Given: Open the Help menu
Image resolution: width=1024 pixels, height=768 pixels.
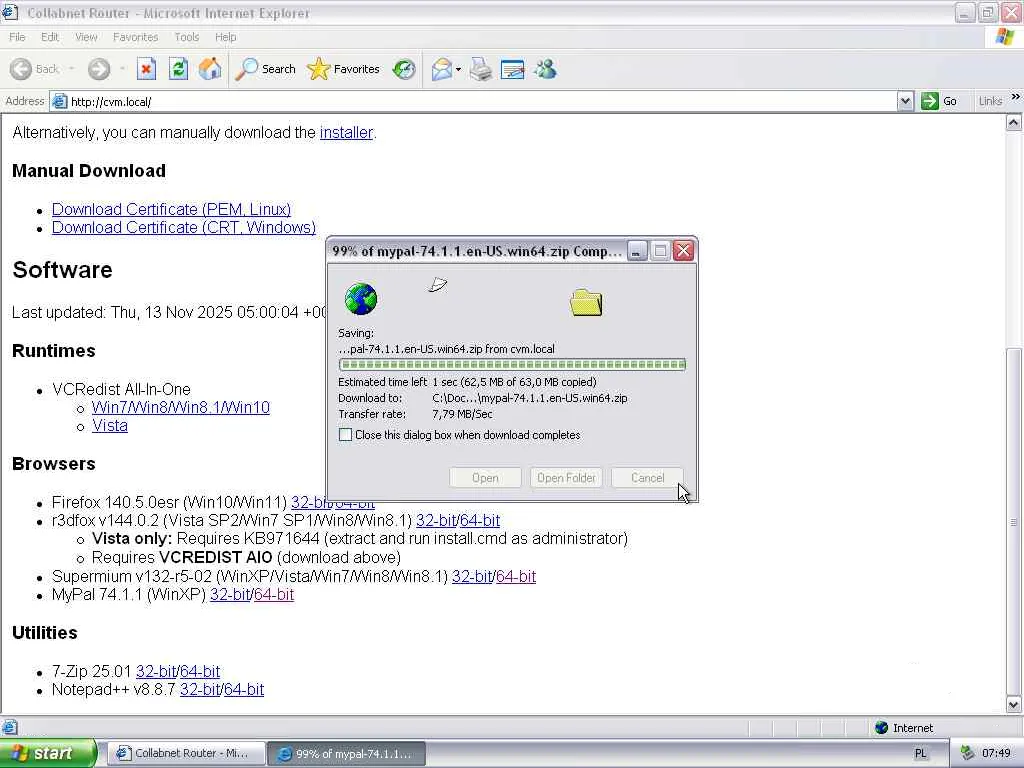Looking at the screenshot, I should coord(225,37).
